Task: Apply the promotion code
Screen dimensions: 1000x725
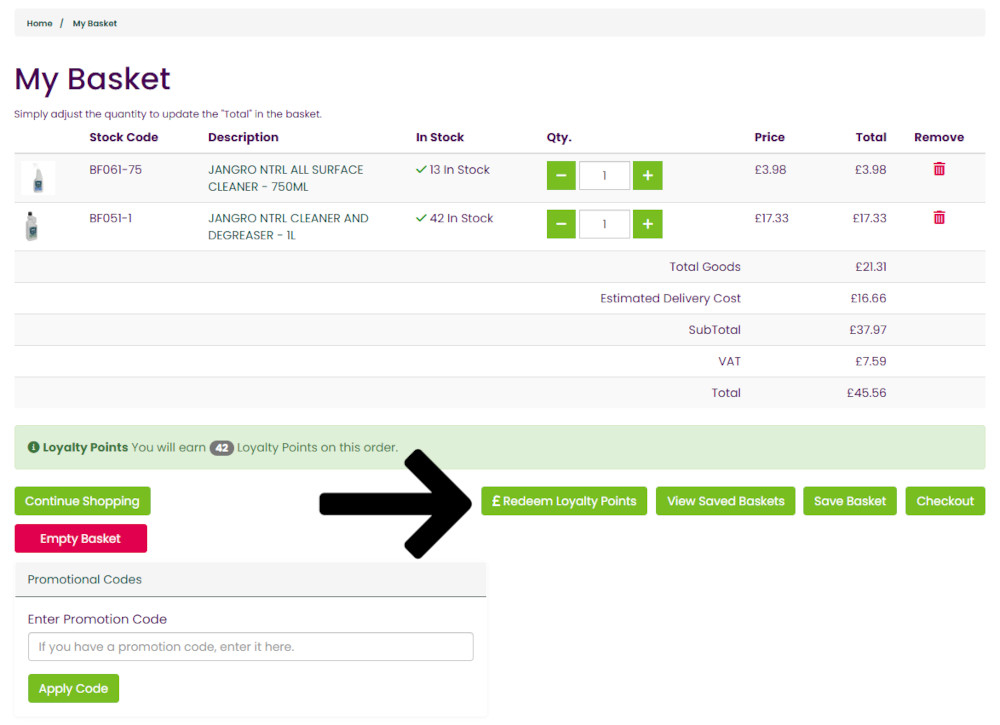Action: (x=73, y=689)
